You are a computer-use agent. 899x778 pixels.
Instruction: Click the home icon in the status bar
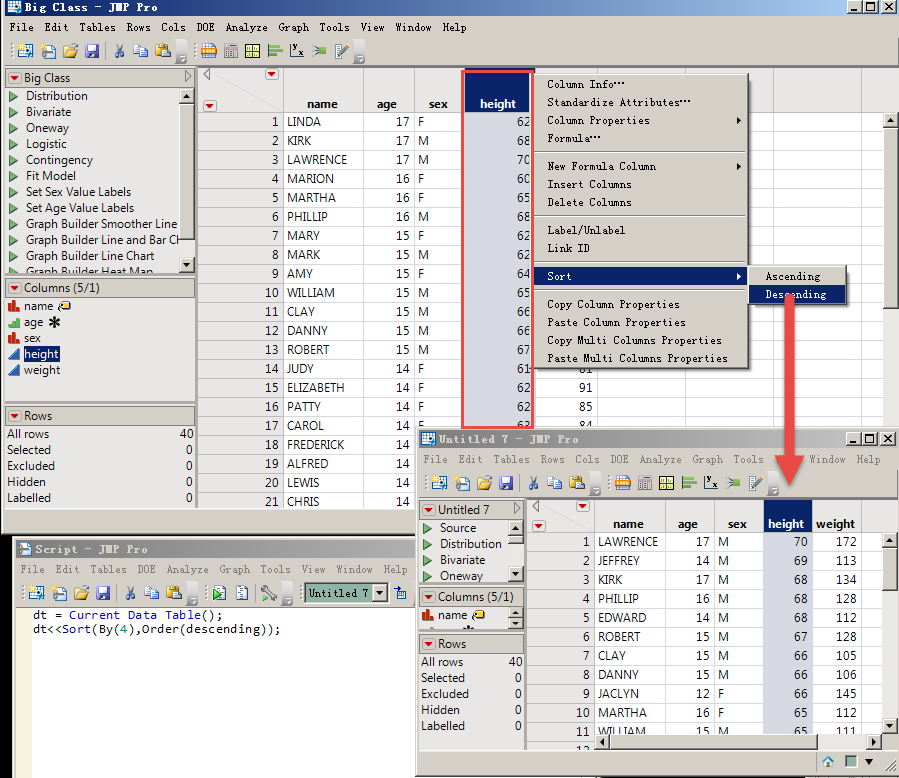tap(828, 762)
